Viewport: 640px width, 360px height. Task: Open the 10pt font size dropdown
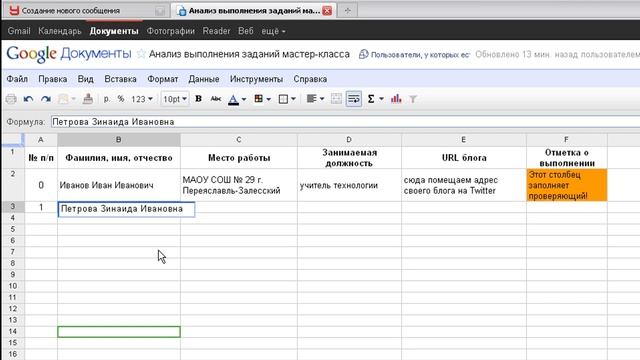click(175, 99)
